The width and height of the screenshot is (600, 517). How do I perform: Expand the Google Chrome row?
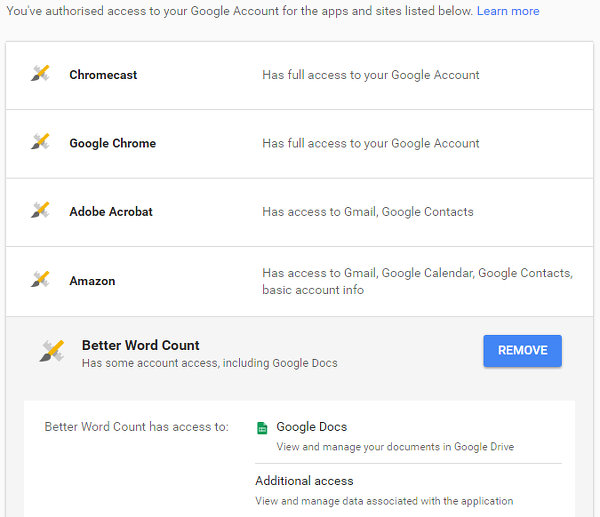pyautogui.click(x=299, y=144)
